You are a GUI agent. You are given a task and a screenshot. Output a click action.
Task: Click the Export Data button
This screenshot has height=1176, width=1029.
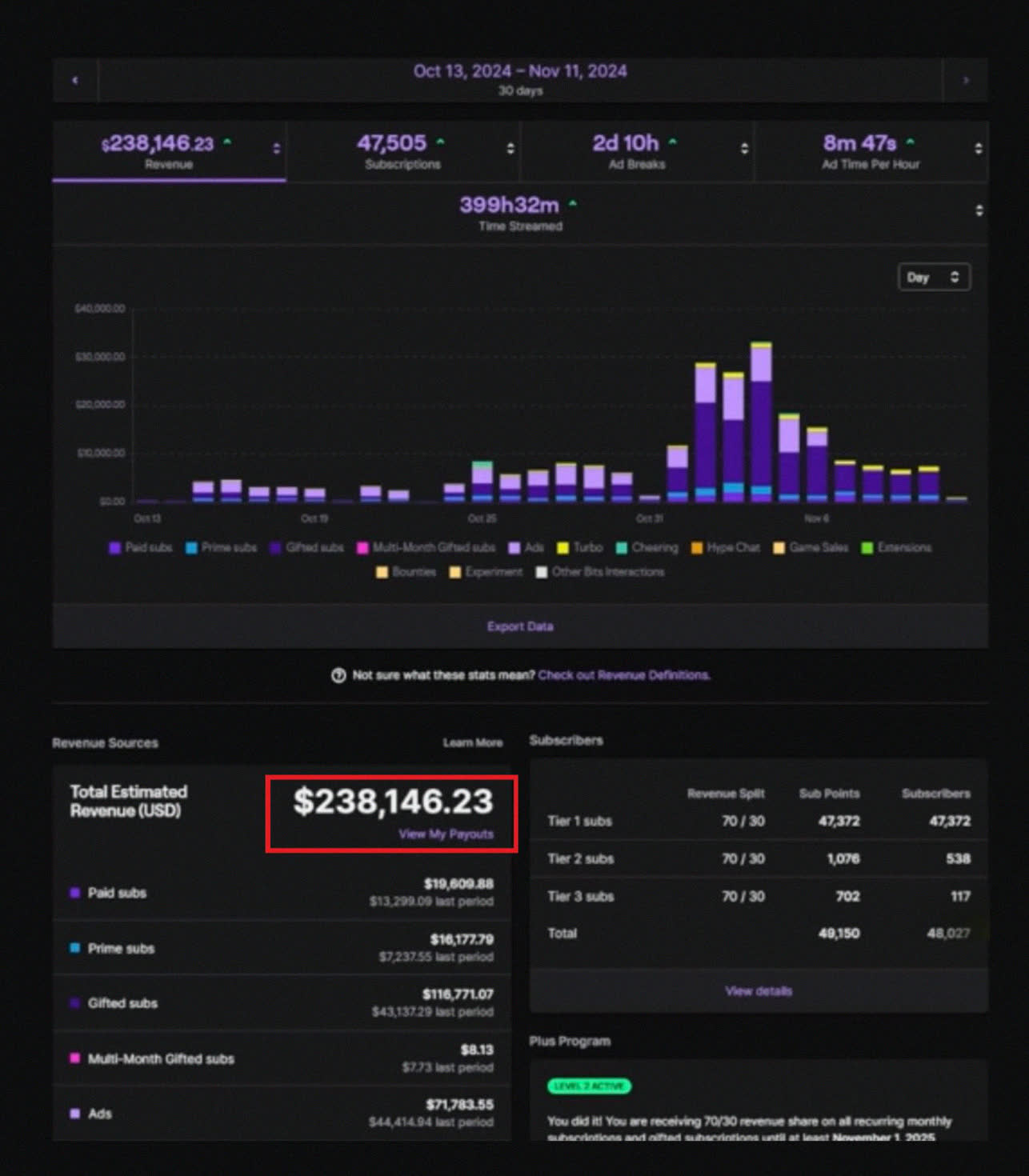point(520,626)
